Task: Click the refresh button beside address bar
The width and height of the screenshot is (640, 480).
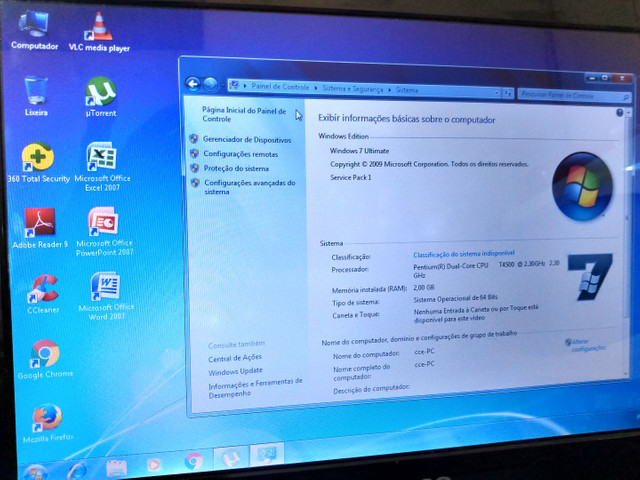Action: click(x=507, y=93)
